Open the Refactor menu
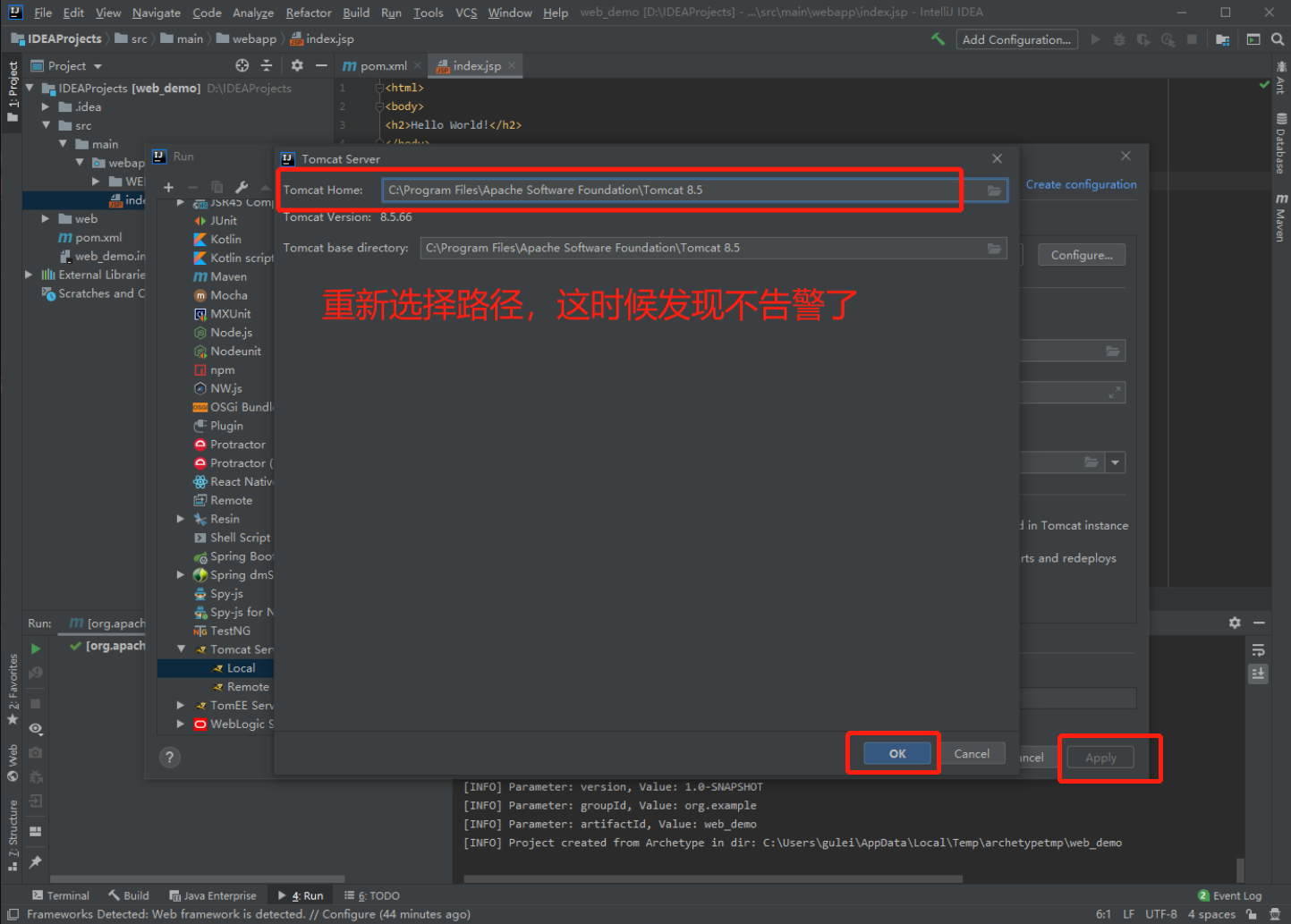1291x924 pixels. click(309, 13)
